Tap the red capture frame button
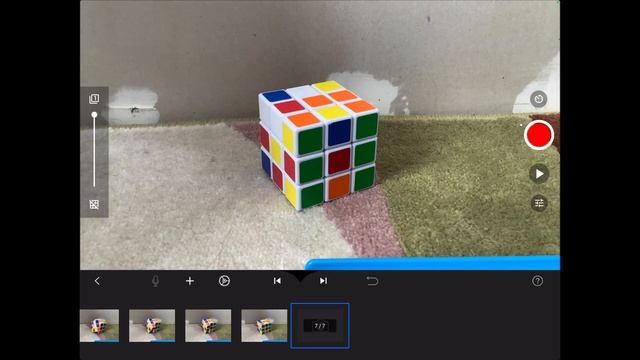The width and height of the screenshot is (640, 360). tap(539, 135)
